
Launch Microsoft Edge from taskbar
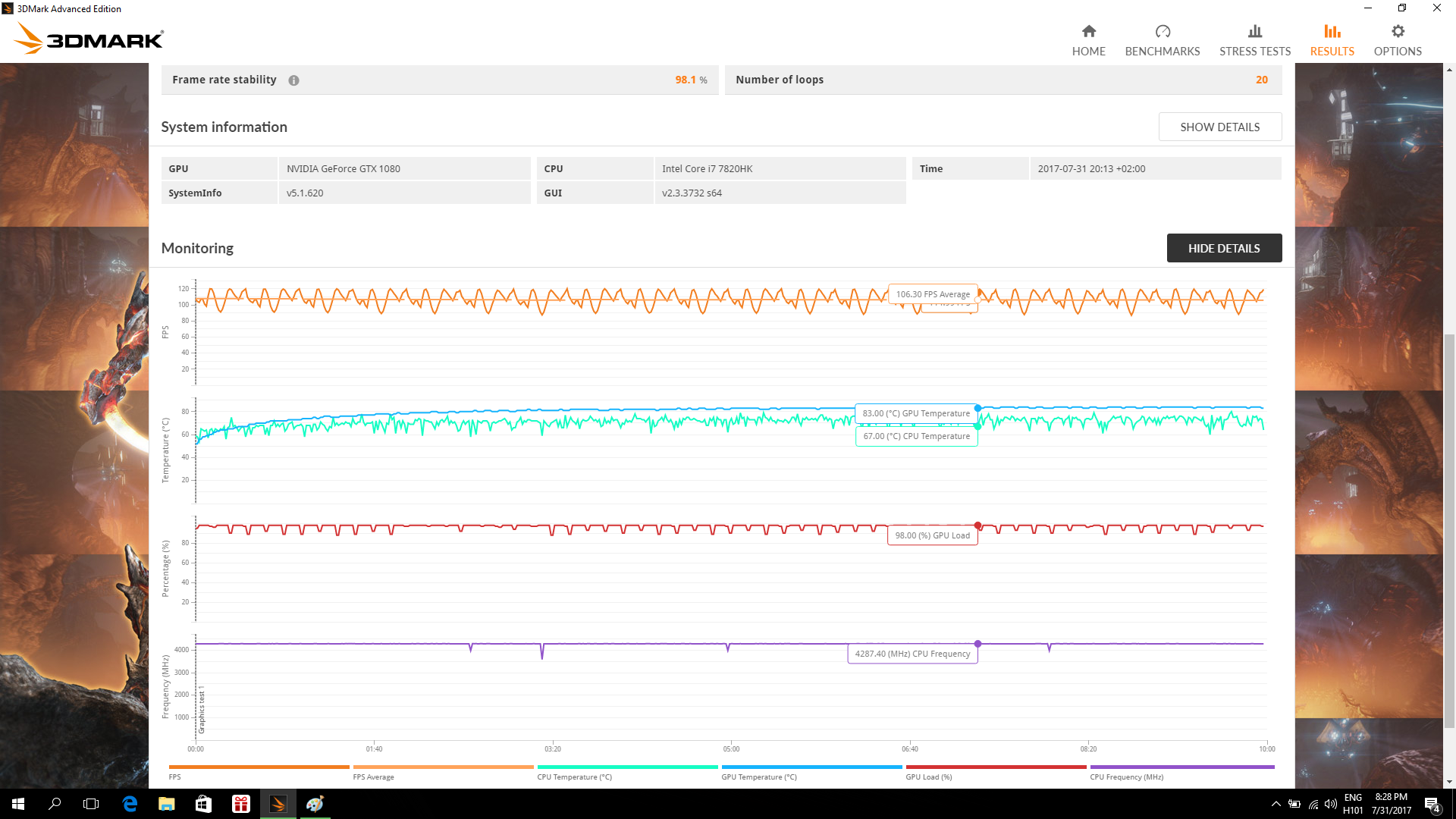(x=129, y=804)
